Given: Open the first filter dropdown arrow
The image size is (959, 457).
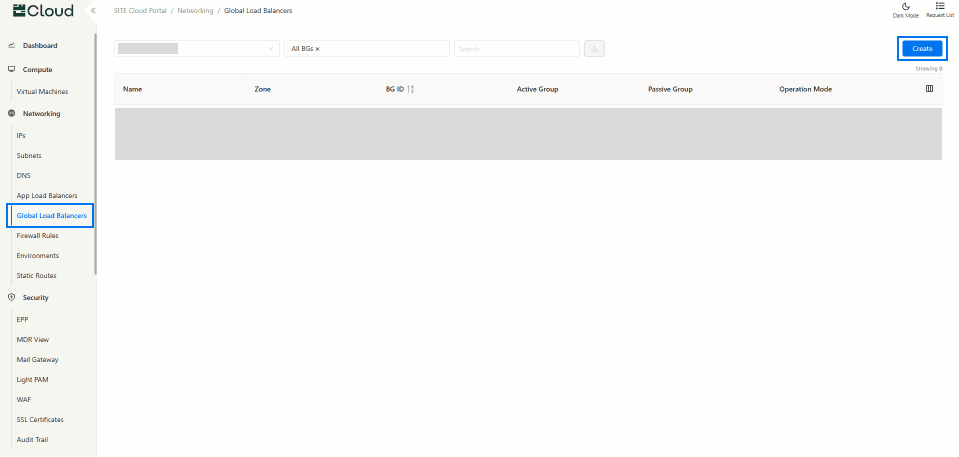Looking at the screenshot, I should pos(272,49).
